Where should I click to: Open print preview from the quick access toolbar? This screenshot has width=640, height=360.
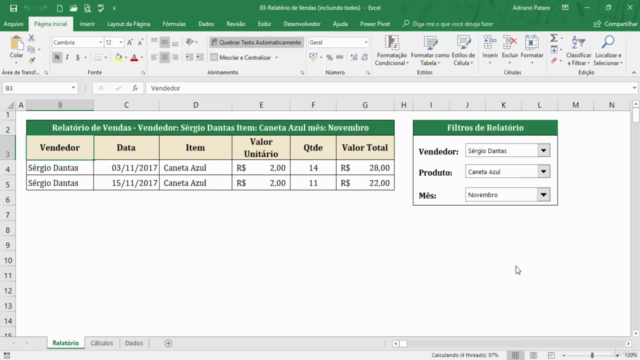click(x=87, y=8)
